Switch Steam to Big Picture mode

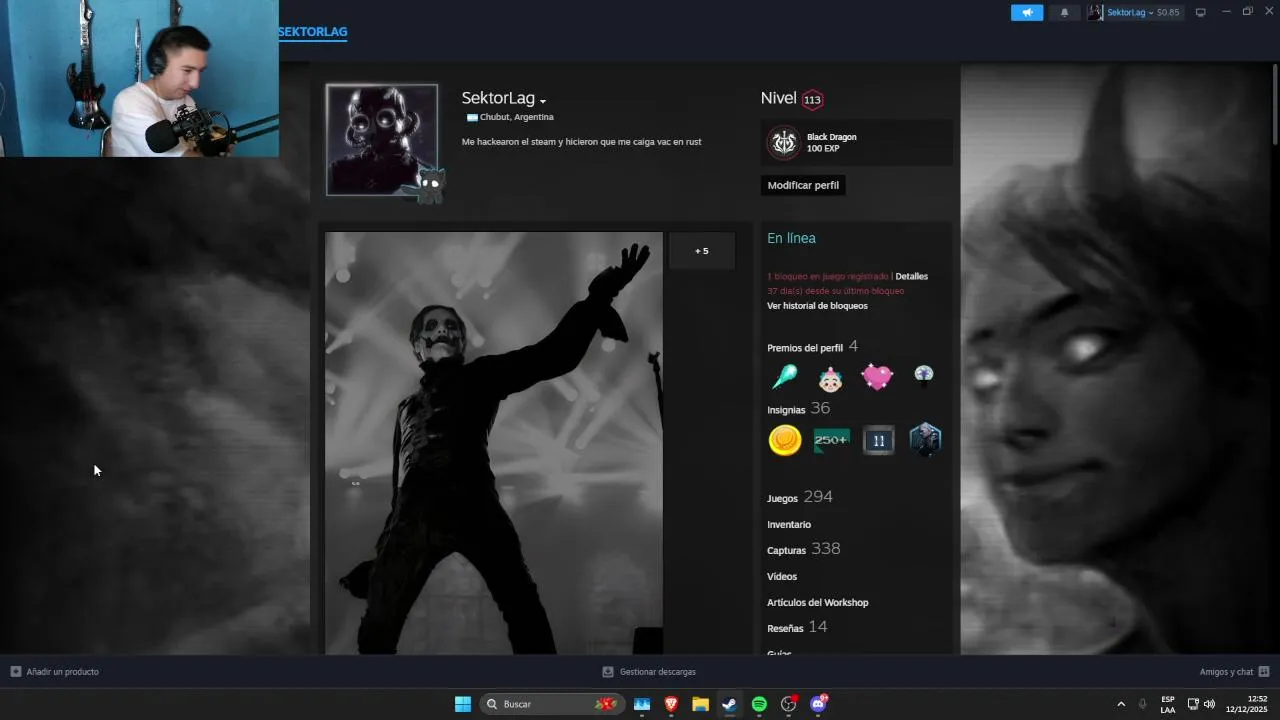tap(1201, 12)
